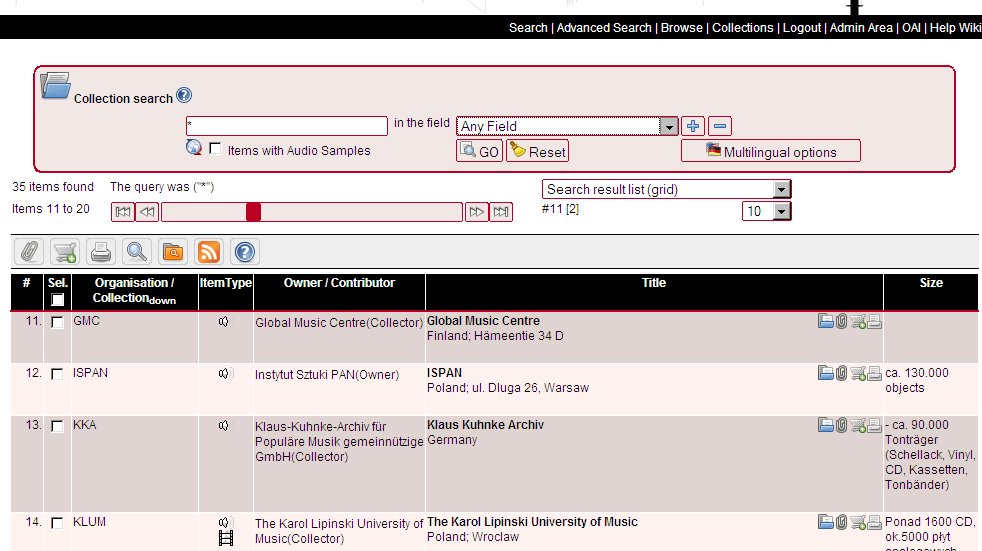Click the printer toolbar icon

click(x=101, y=252)
